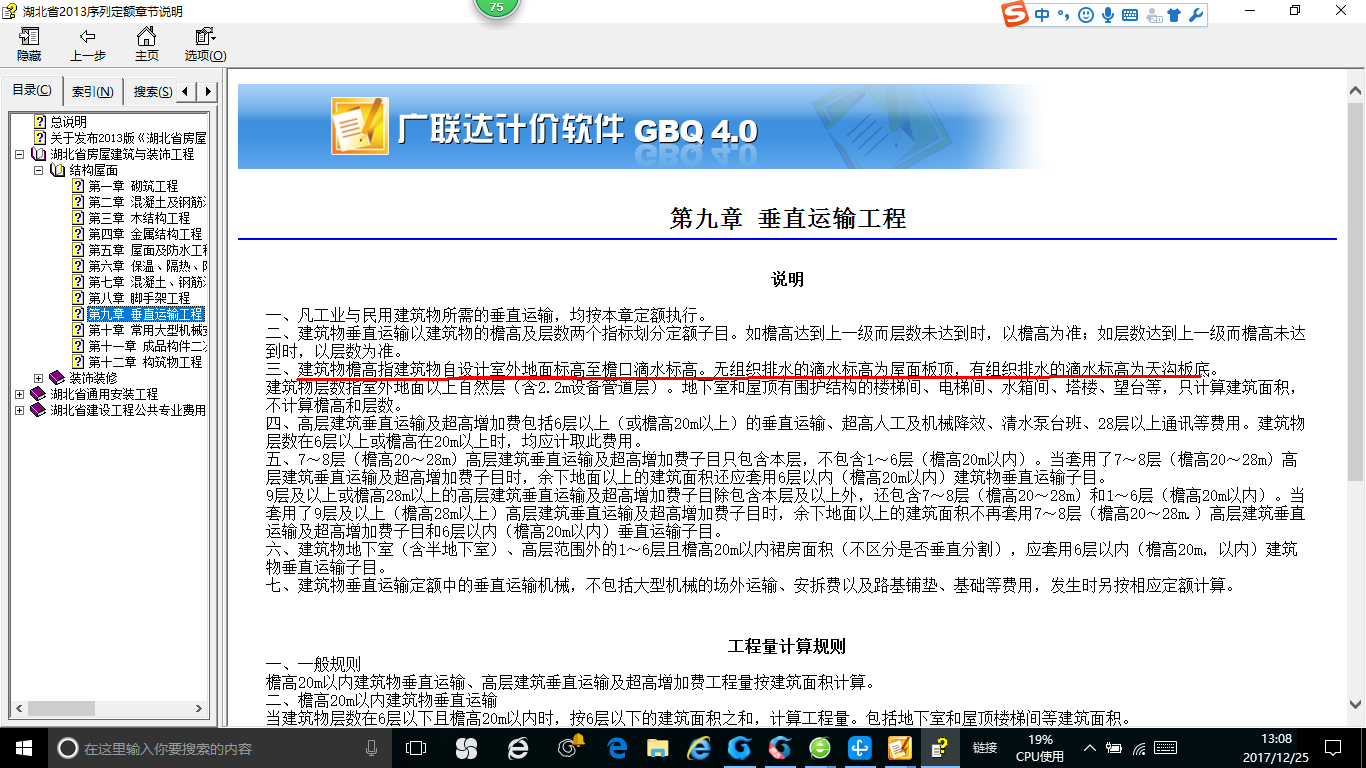Open 第八章 脚手架工程 chapter

[x=139, y=298]
